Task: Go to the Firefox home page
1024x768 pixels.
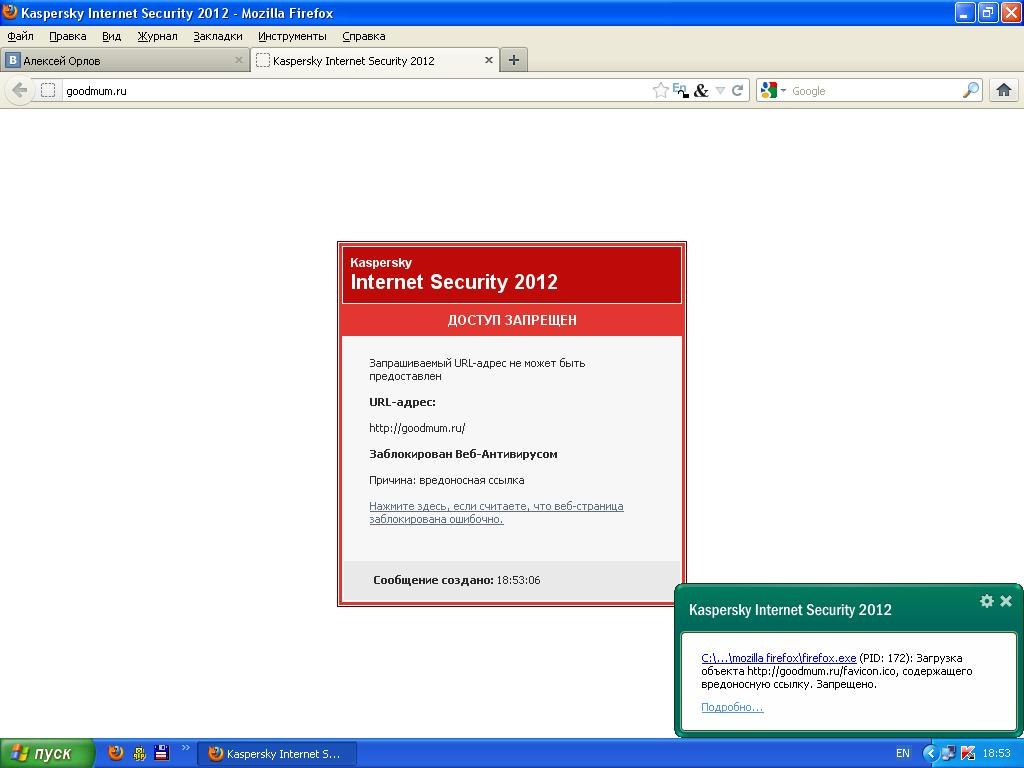Action: click(x=1004, y=90)
